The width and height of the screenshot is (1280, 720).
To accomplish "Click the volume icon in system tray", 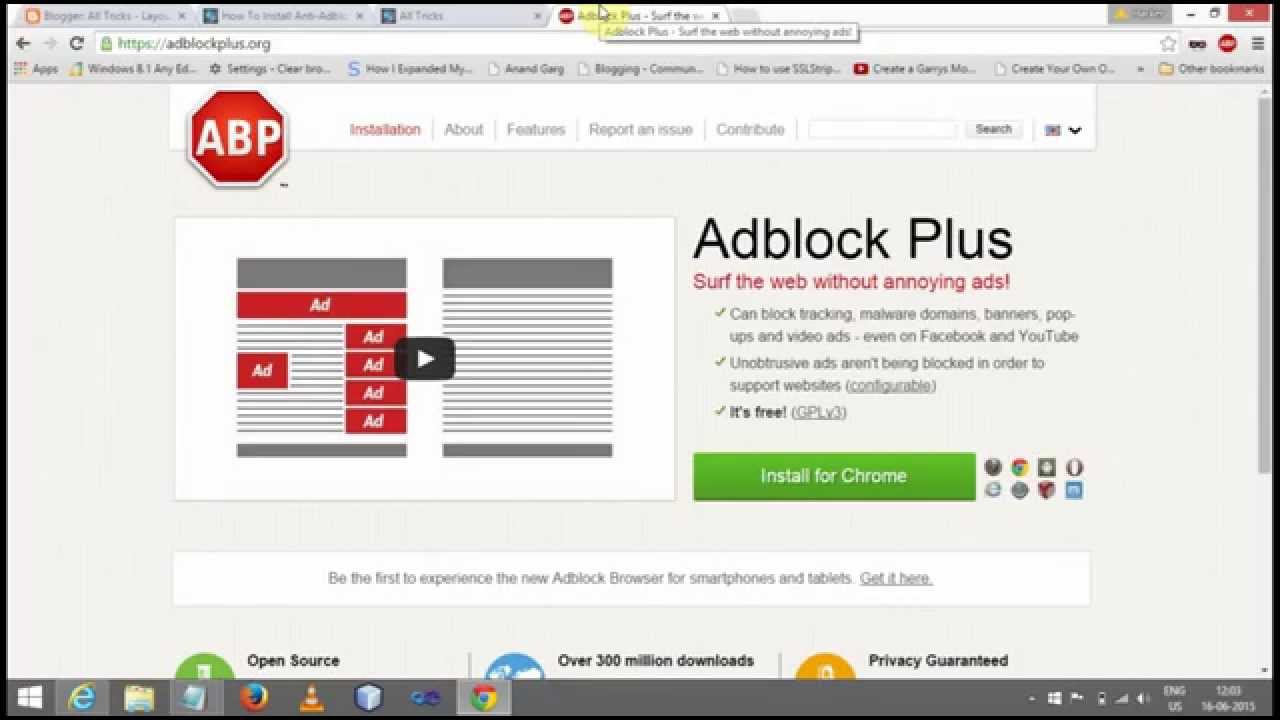I will [x=1144, y=698].
